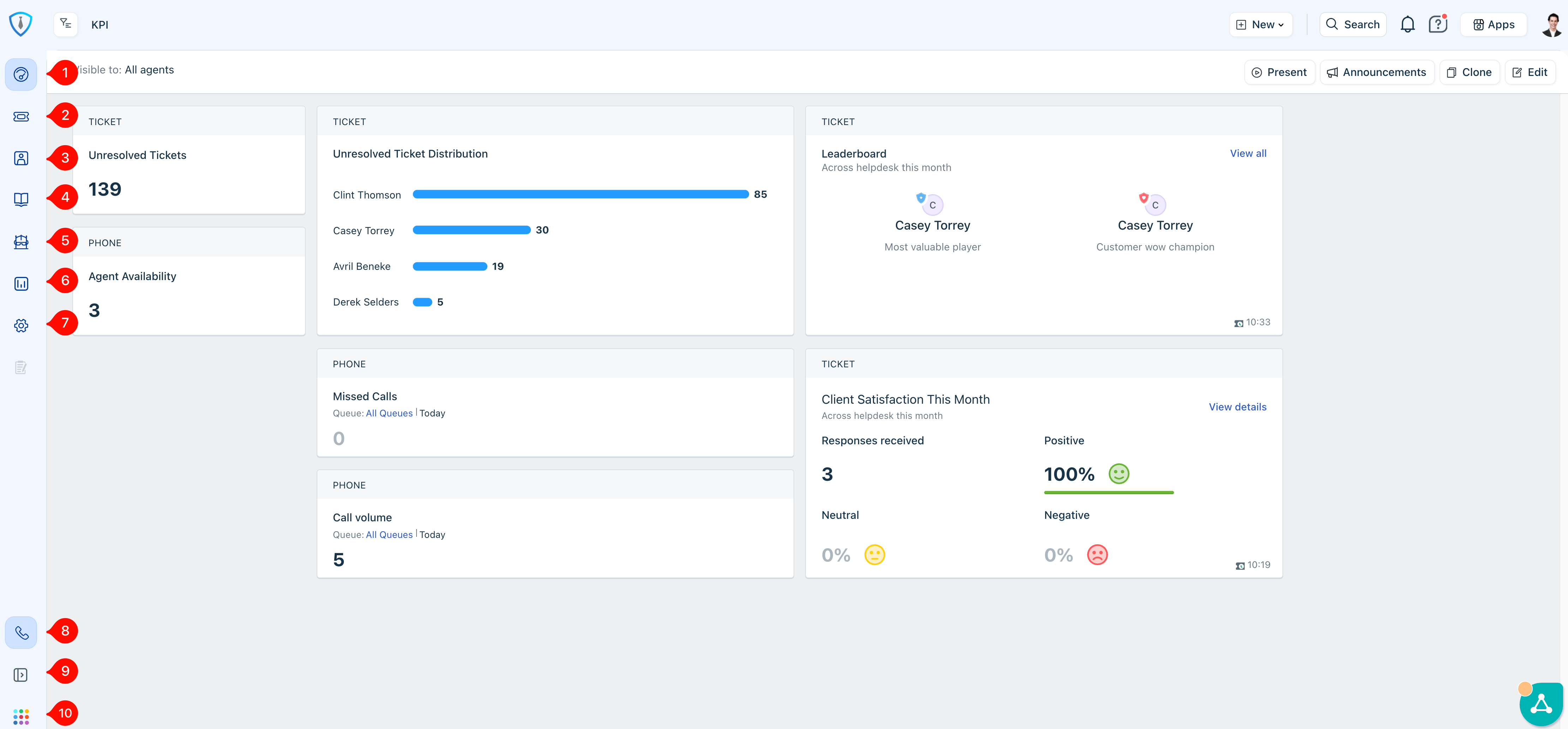Click the Search field in top bar
1568x729 pixels.
click(1353, 24)
